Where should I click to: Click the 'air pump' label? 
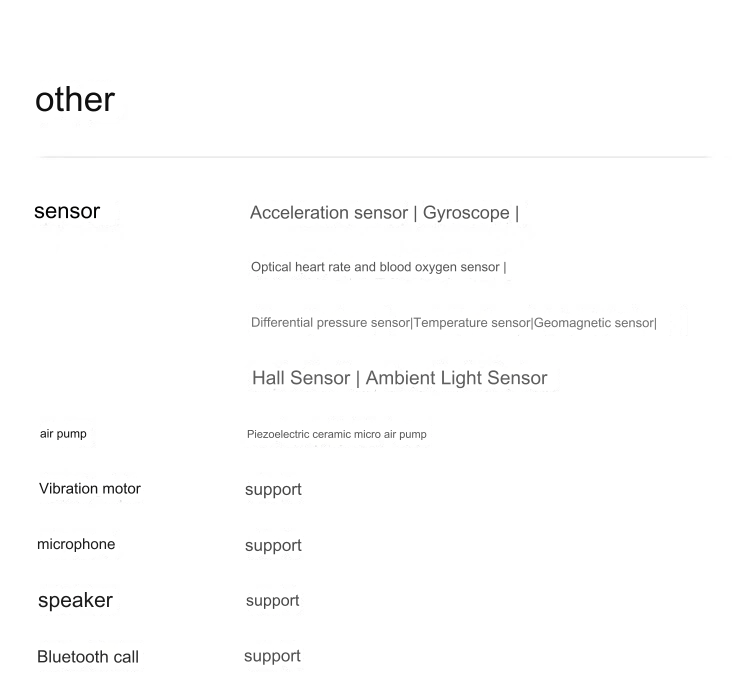pyautogui.click(x=63, y=434)
